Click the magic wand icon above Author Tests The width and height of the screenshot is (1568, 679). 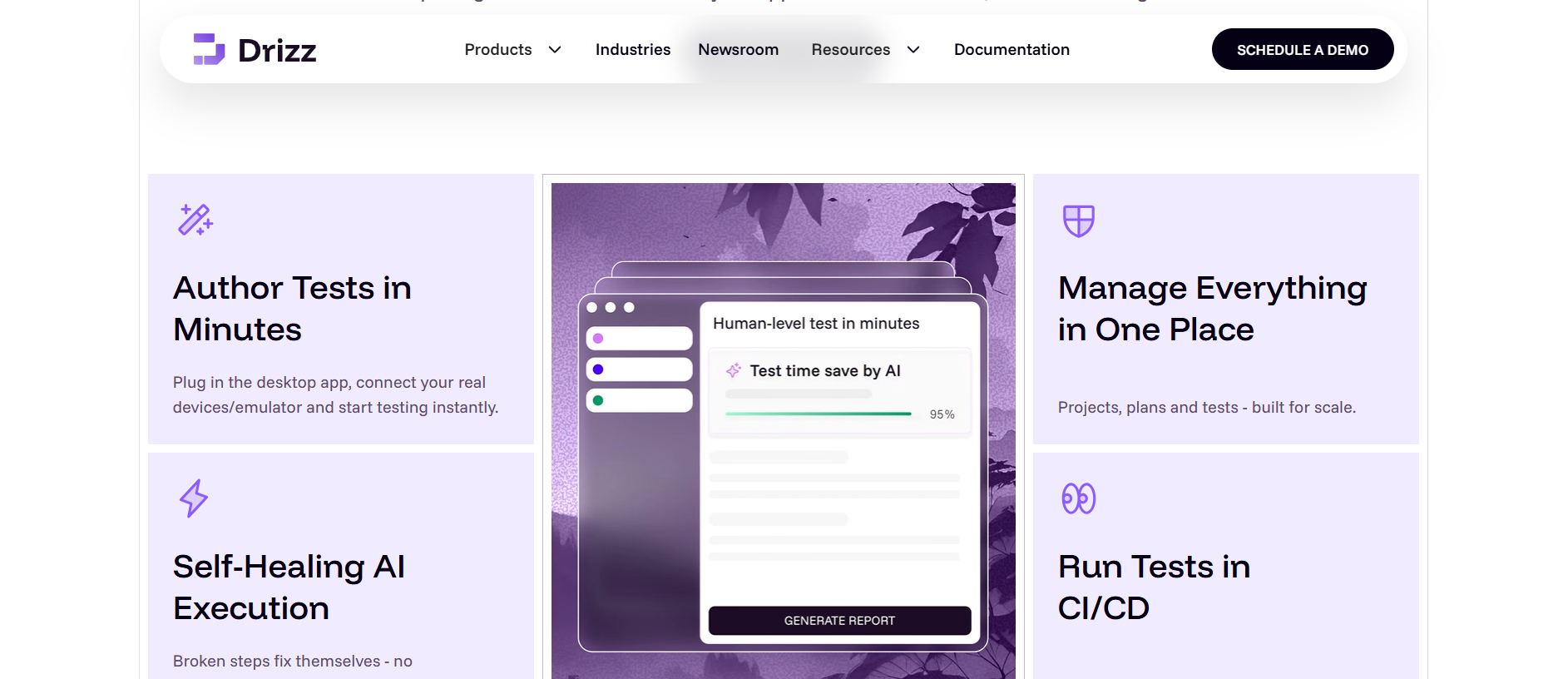[x=195, y=220]
